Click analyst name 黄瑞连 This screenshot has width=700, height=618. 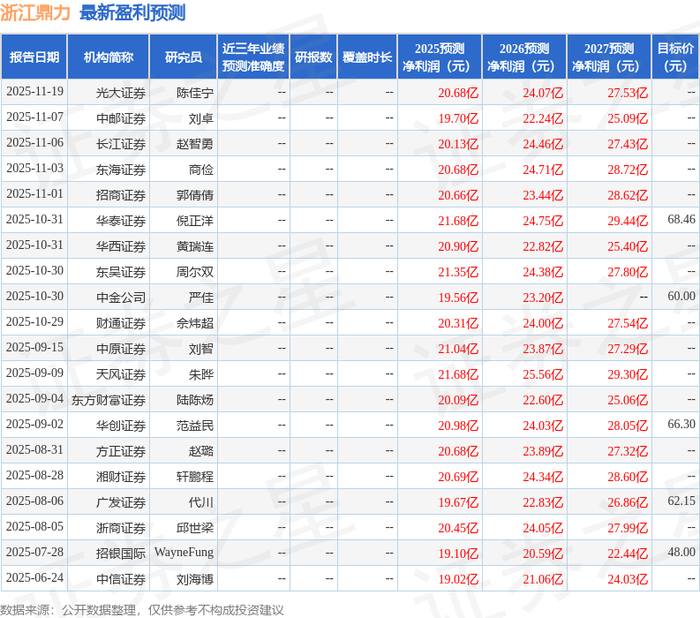click(195, 246)
